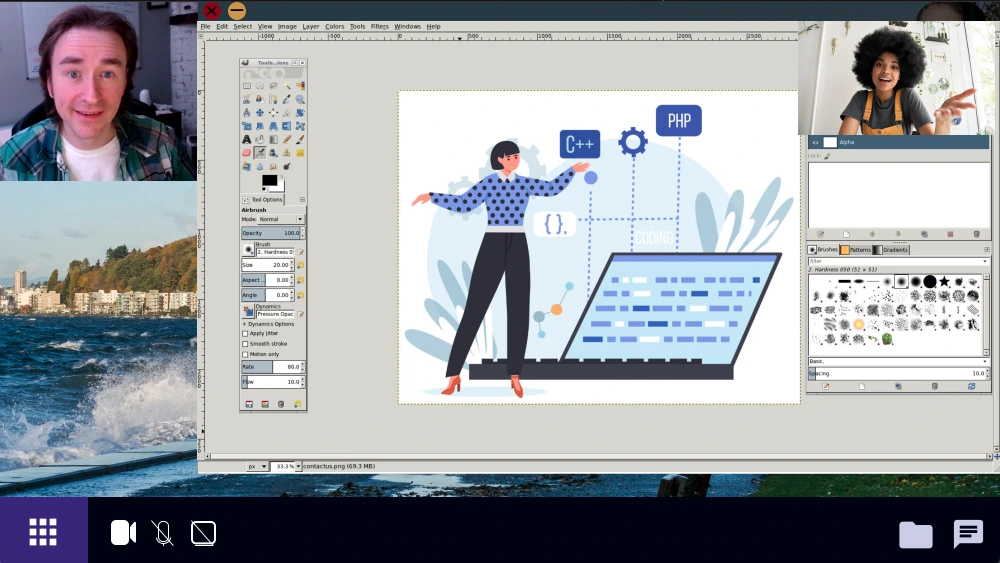Select the Fuzzy Select magic wand tool
The height and width of the screenshot is (563, 1000).
286,86
